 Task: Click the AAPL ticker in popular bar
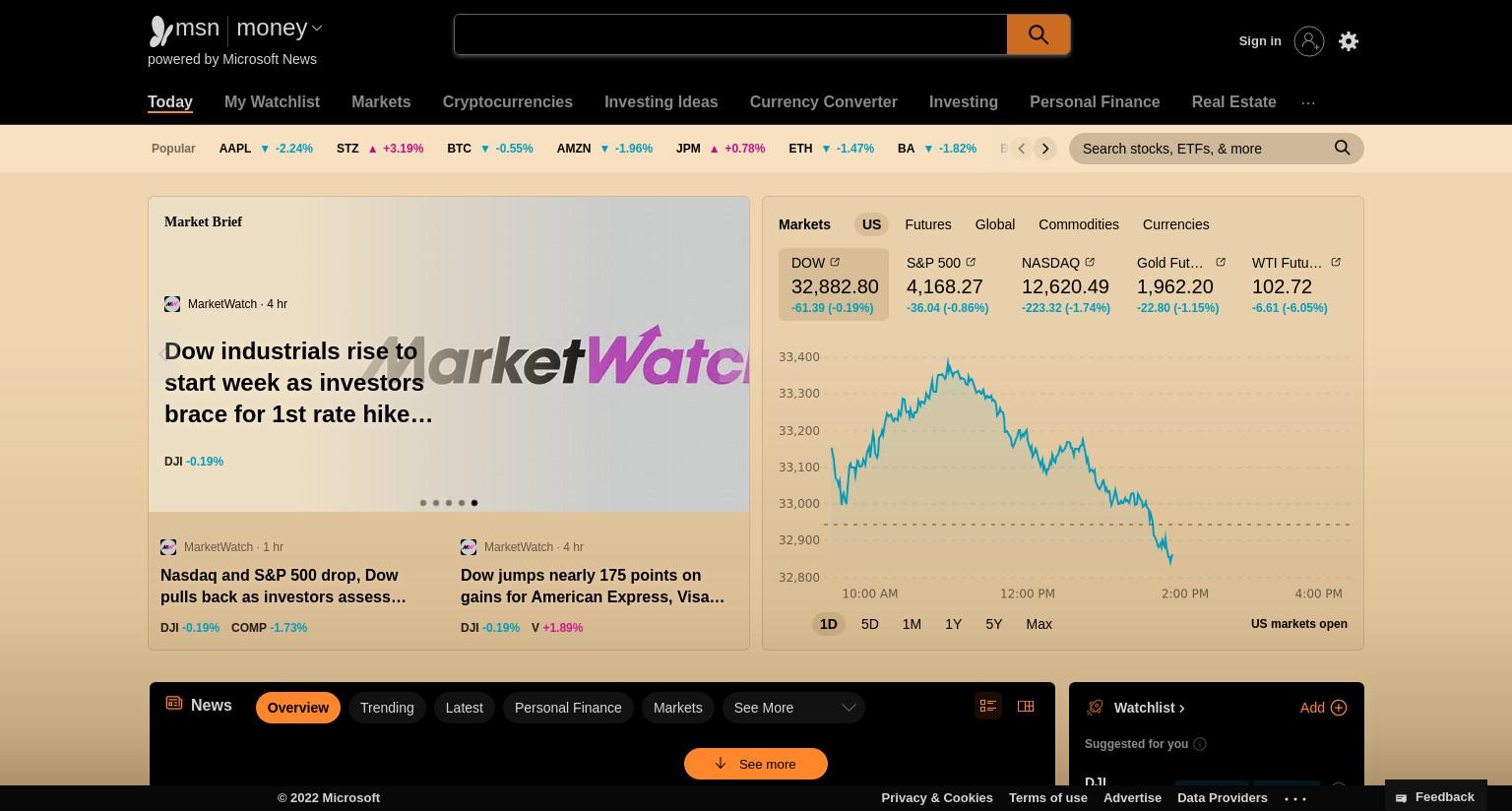[265, 149]
